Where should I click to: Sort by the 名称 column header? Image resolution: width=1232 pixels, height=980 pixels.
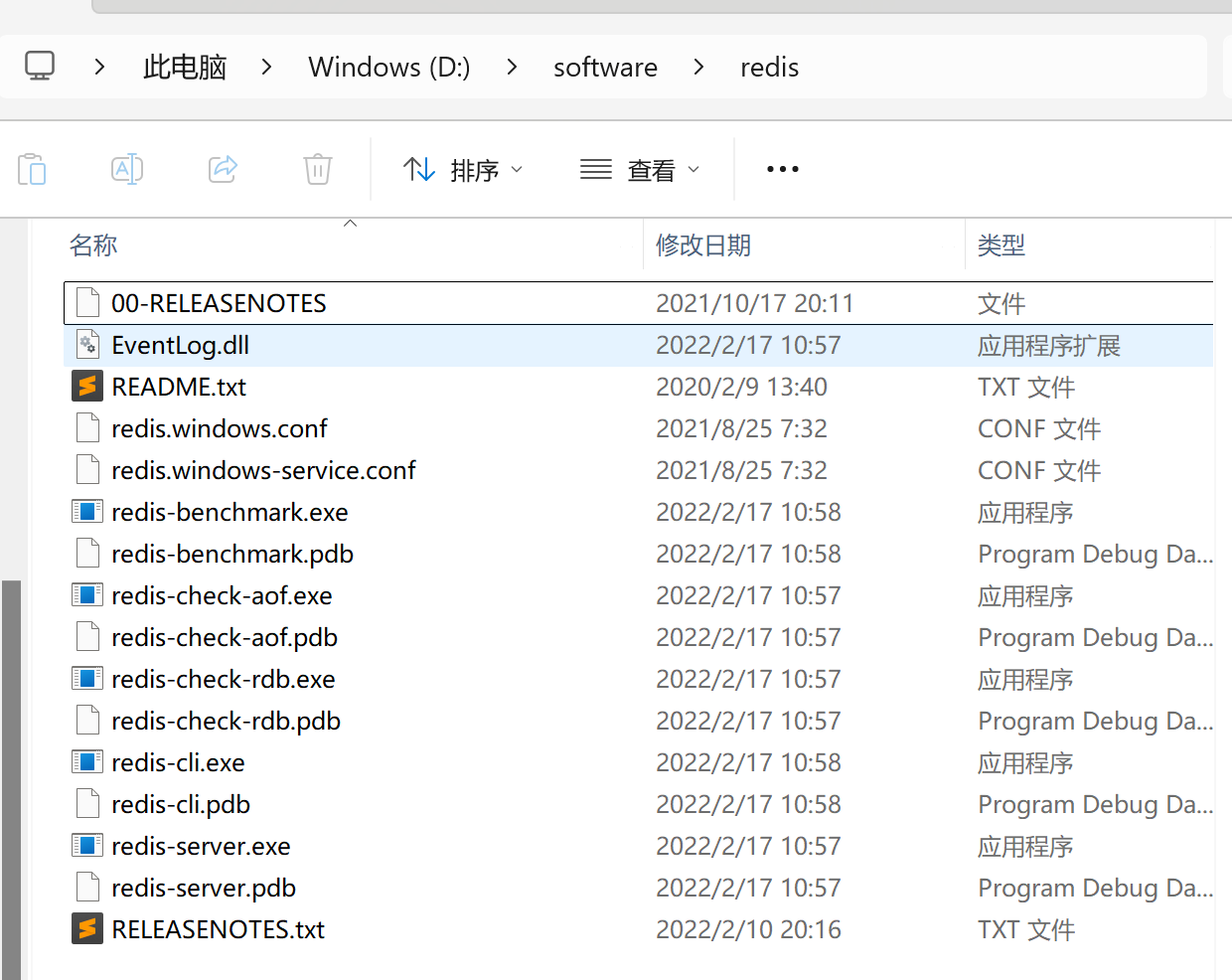(93, 245)
